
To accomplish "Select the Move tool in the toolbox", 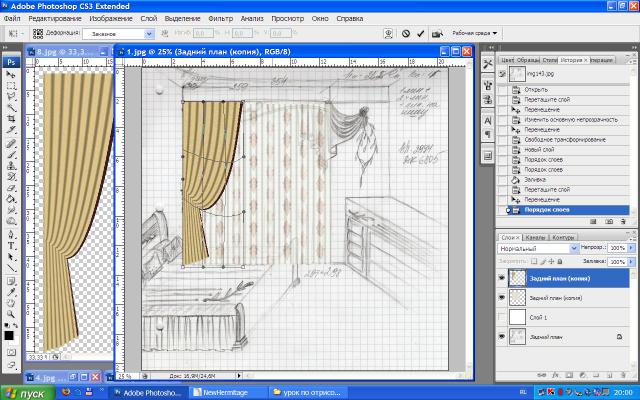I will tap(11, 73).
